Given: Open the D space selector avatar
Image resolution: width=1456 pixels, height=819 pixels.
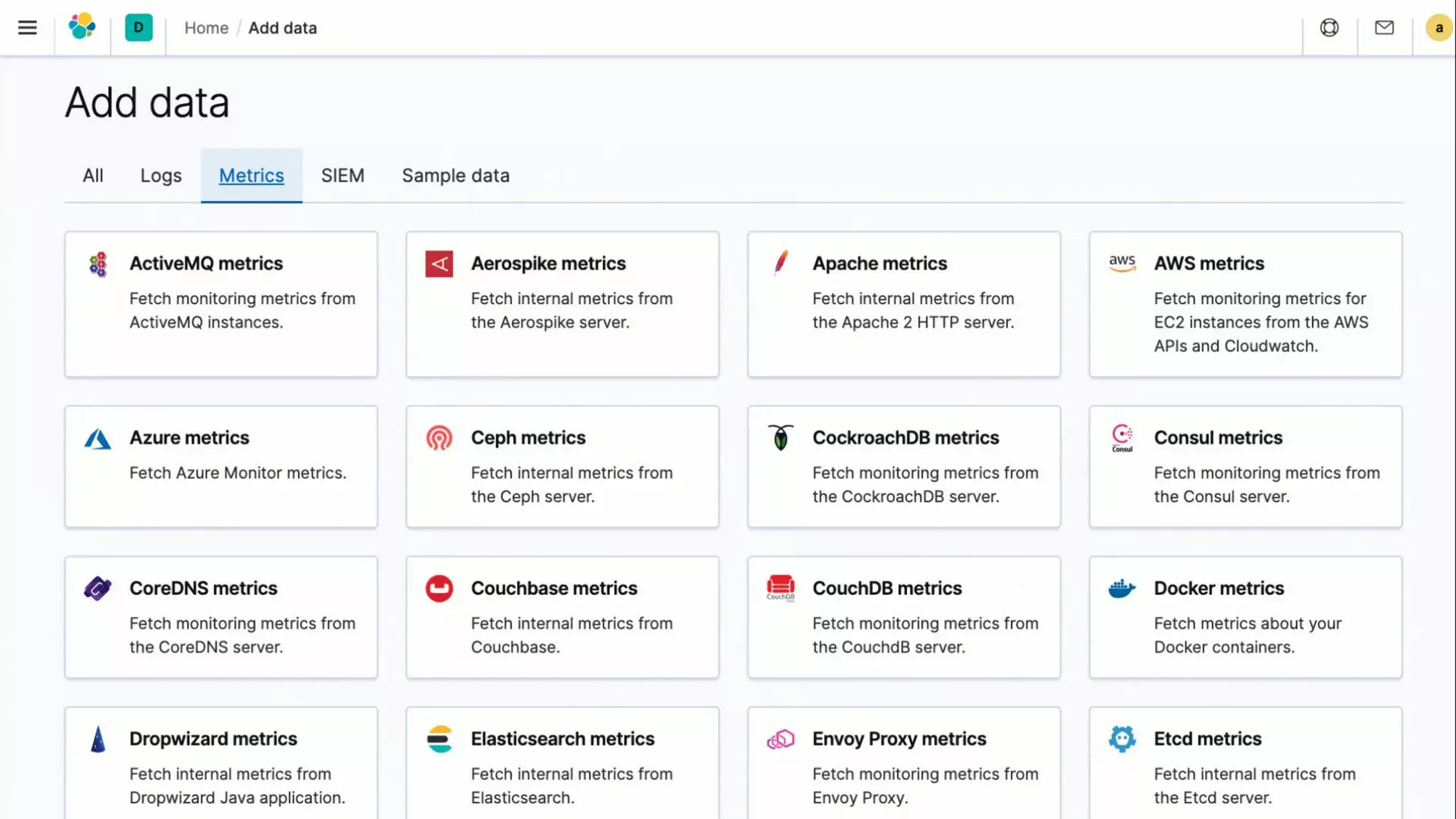Looking at the screenshot, I should [x=139, y=28].
